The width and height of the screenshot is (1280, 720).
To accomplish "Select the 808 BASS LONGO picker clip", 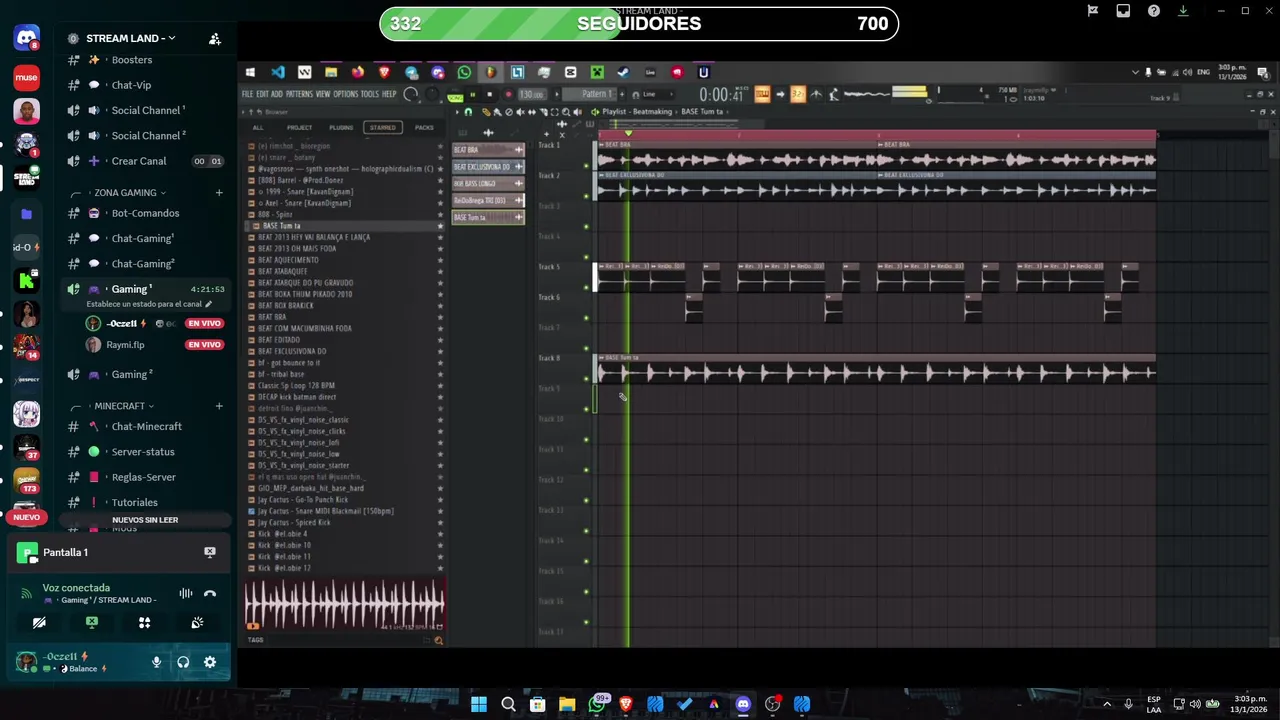I will (x=488, y=183).
